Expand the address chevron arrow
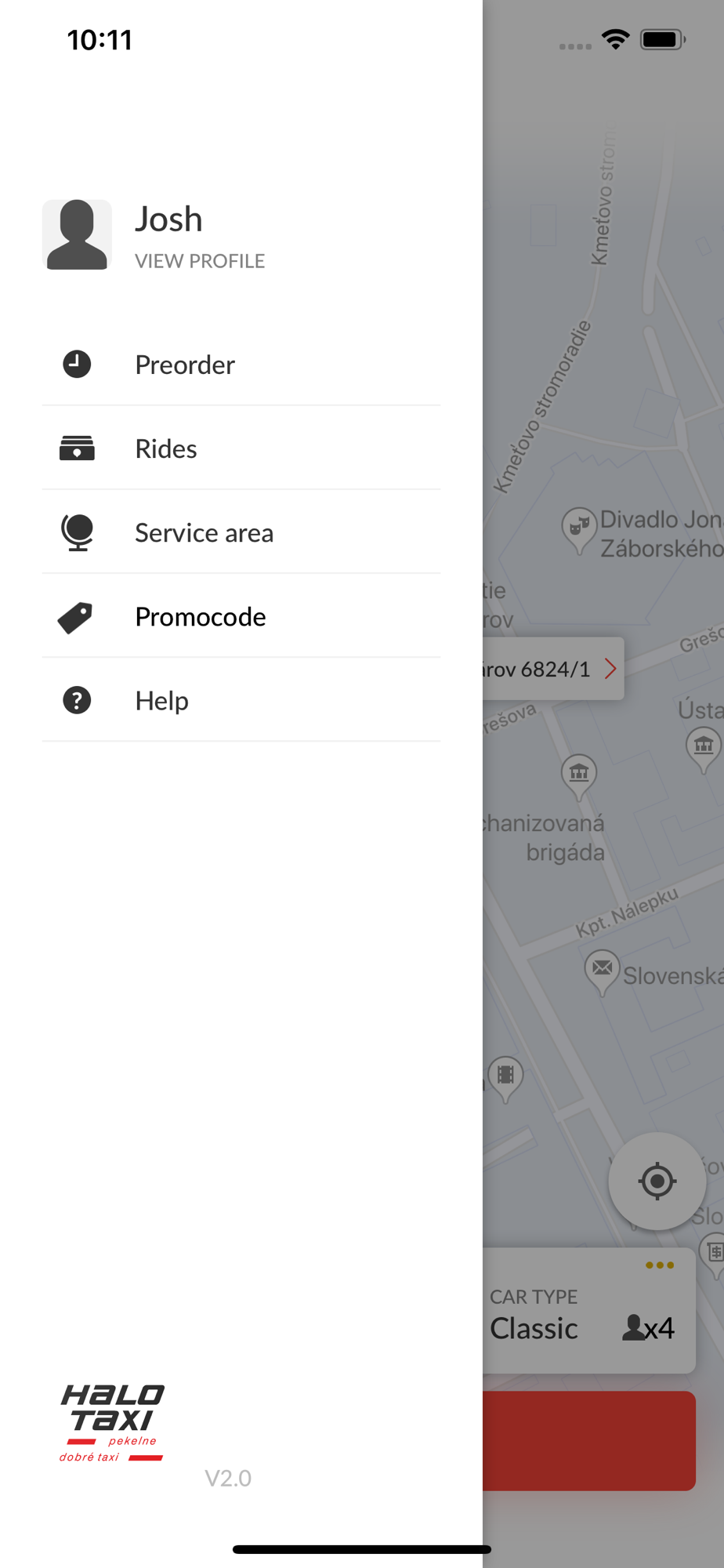724x1568 pixels. point(610,669)
